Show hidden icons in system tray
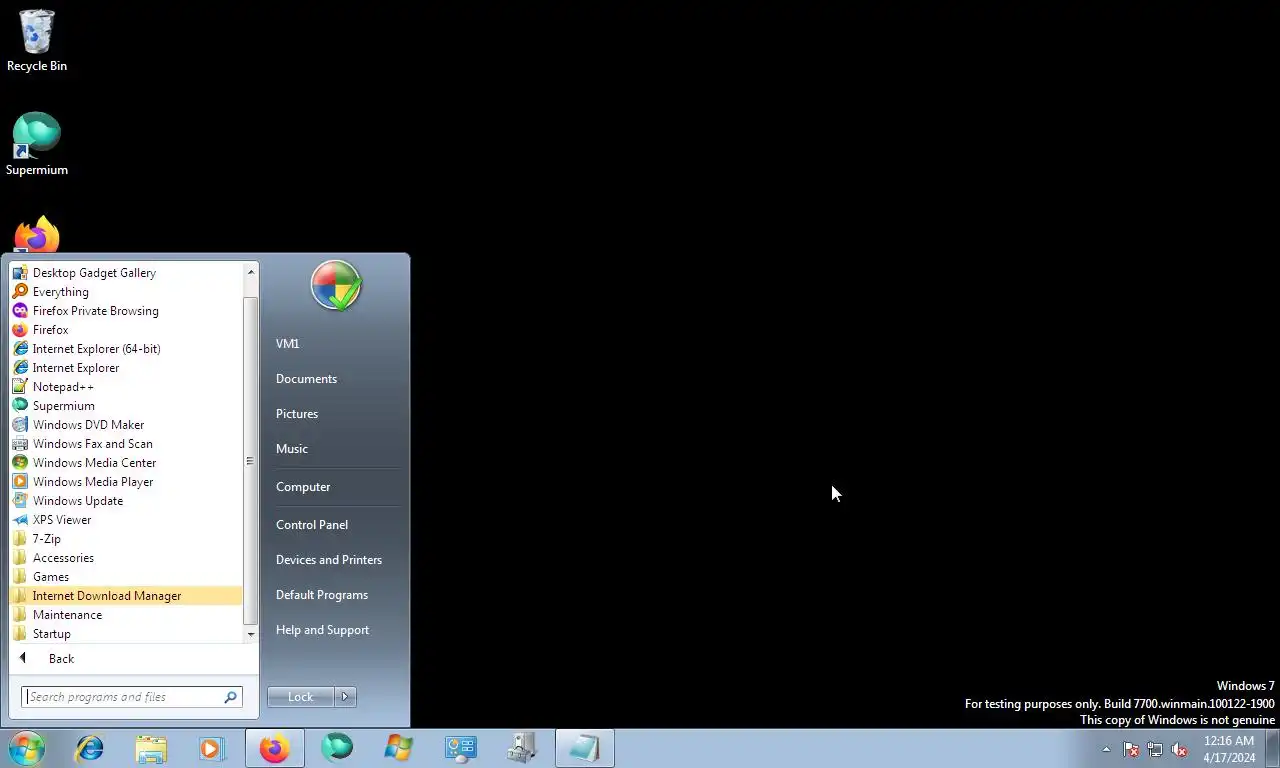 click(x=1106, y=749)
